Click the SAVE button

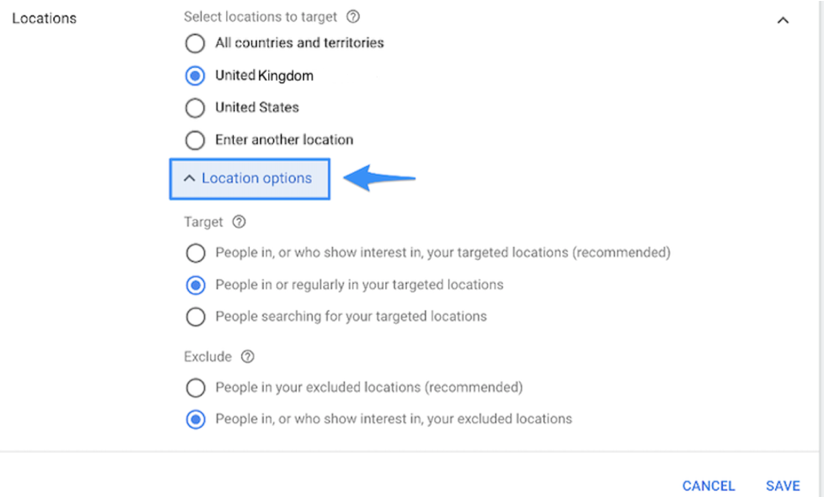783,486
